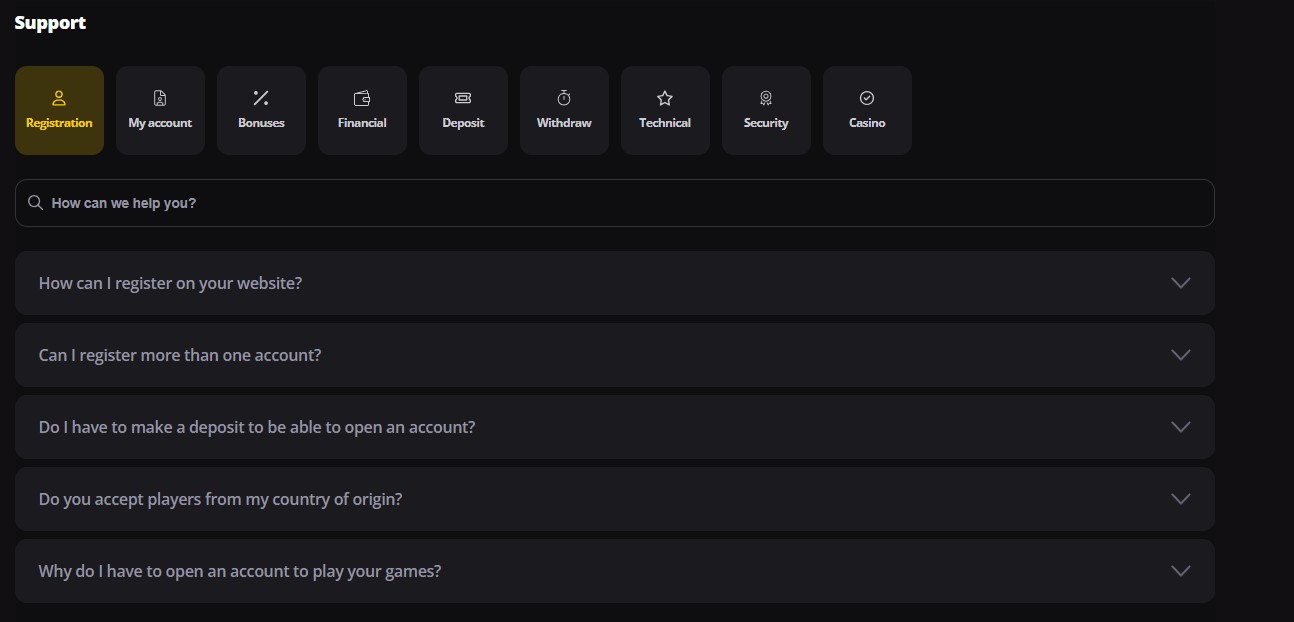The height and width of the screenshot is (622, 1294).
Task: Open the My account profile icon
Action: (x=160, y=98)
